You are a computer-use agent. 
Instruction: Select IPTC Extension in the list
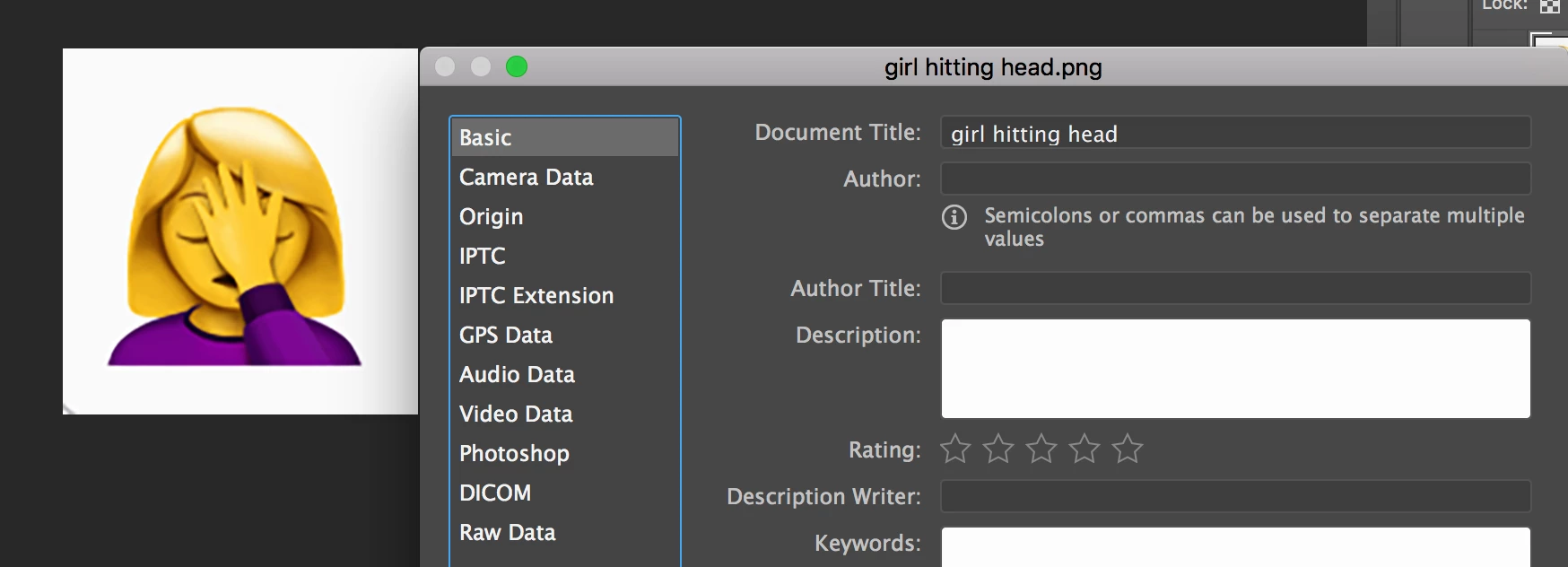[564, 295]
